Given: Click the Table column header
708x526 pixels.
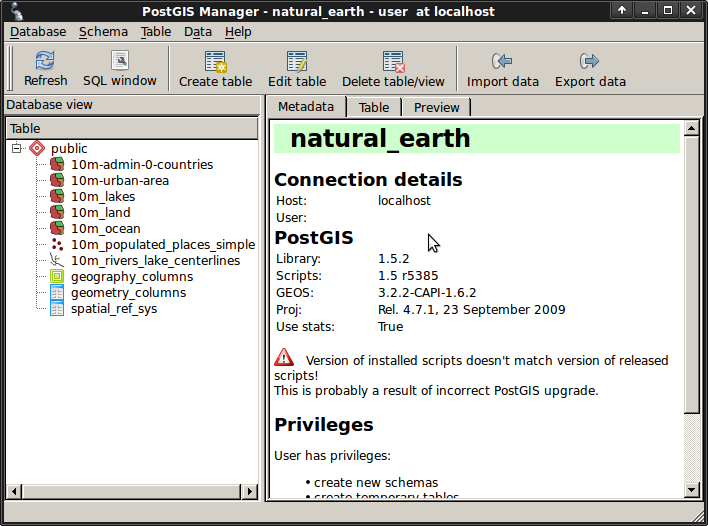Looking at the screenshot, I should pyautogui.click(x=132, y=129).
